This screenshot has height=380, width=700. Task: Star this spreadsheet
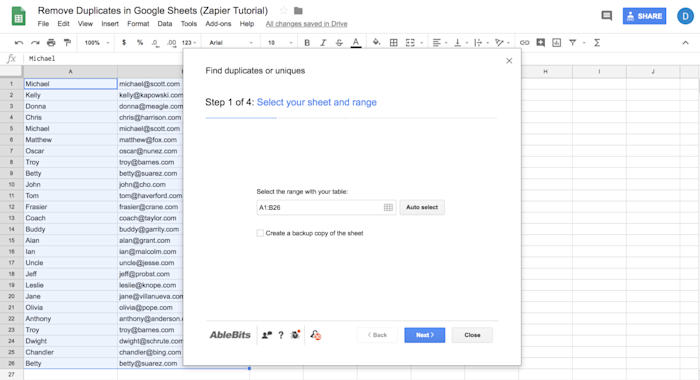(x=283, y=10)
